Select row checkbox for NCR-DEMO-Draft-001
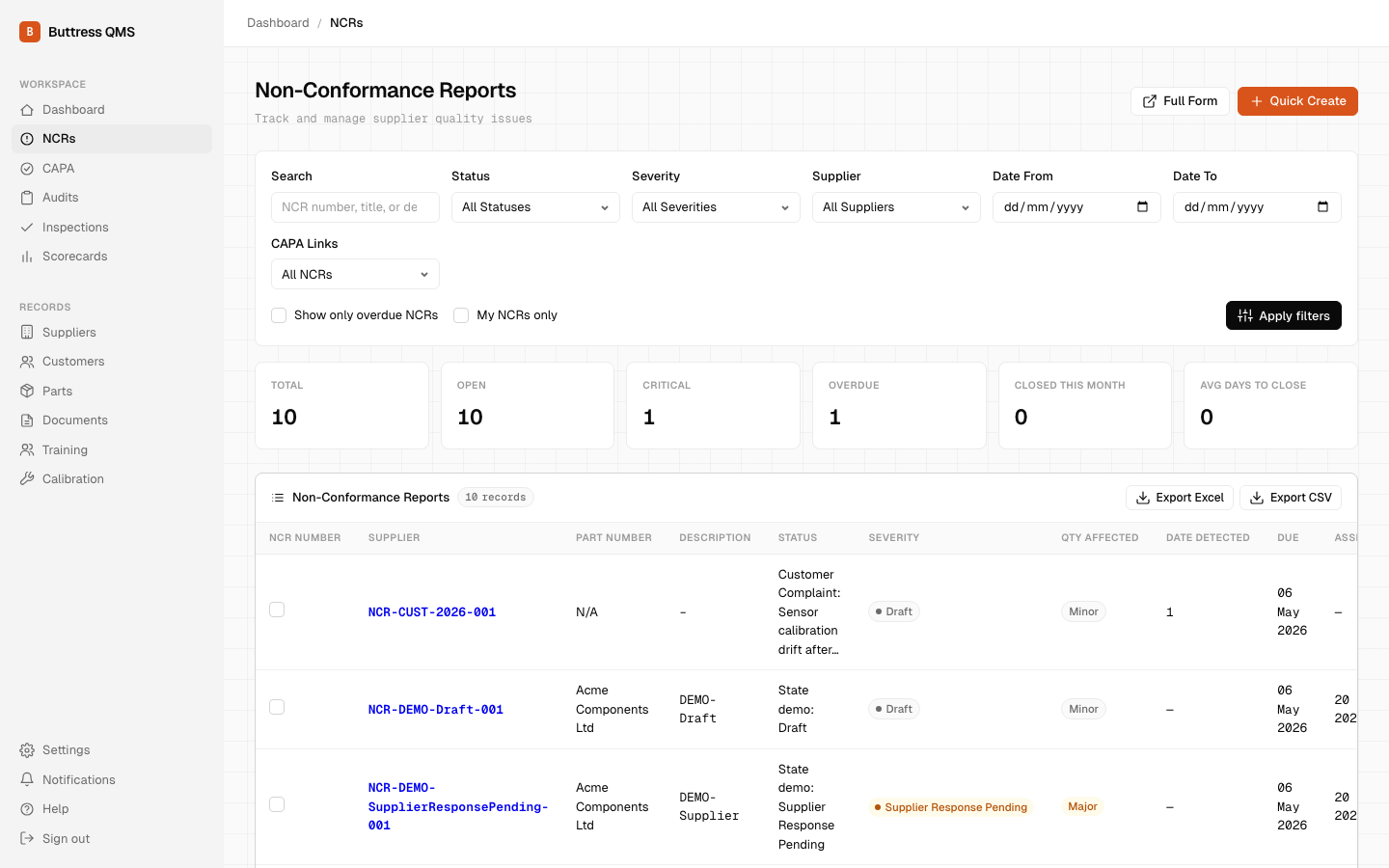 pyautogui.click(x=277, y=707)
